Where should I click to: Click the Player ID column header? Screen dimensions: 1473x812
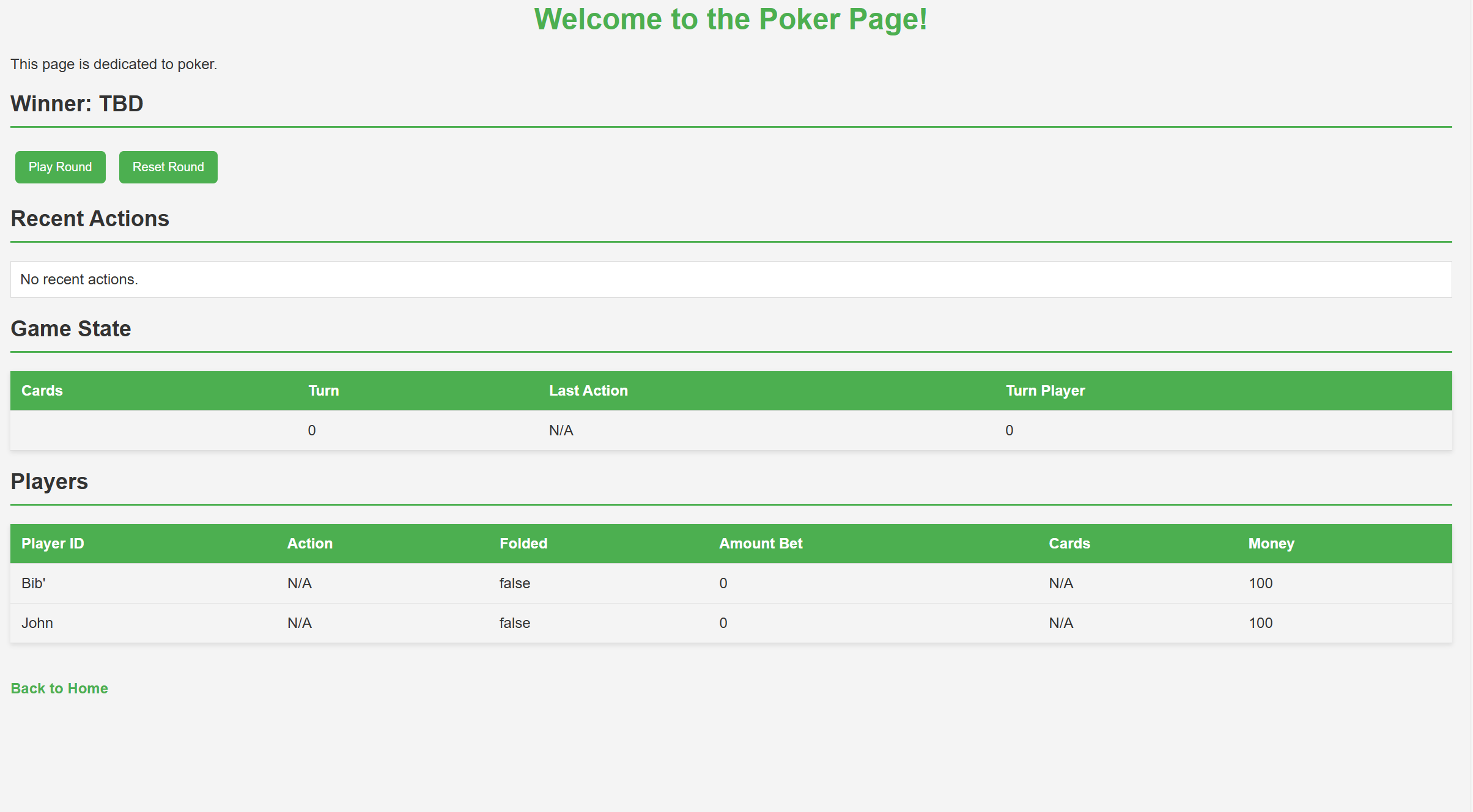[x=53, y=544]
